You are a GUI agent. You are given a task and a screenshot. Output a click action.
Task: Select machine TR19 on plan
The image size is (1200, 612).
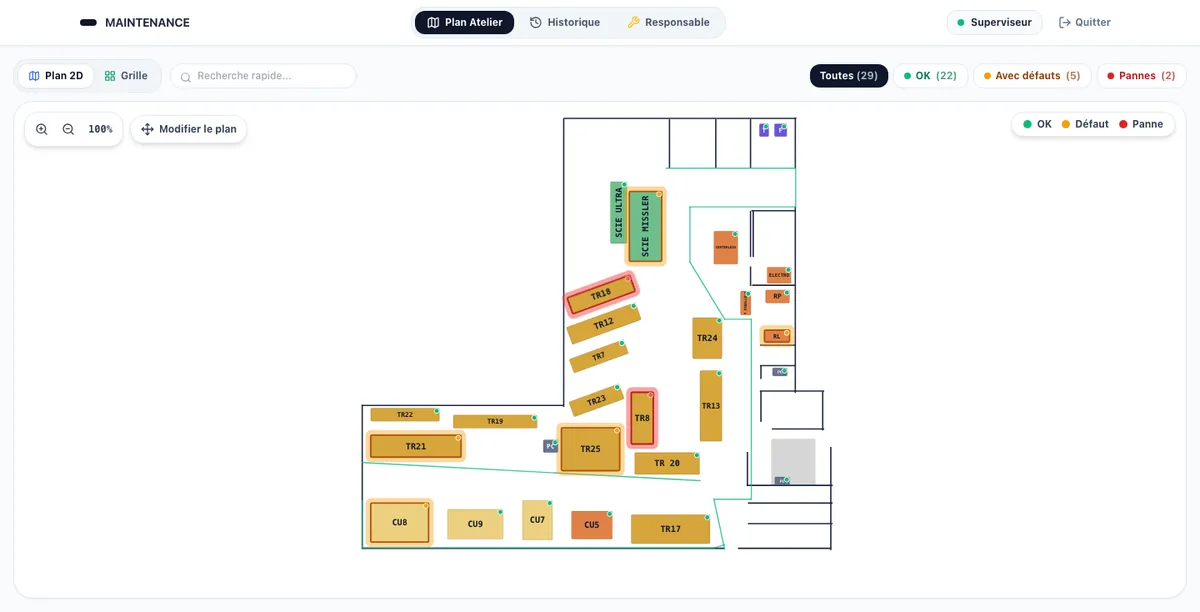point(495,421)
